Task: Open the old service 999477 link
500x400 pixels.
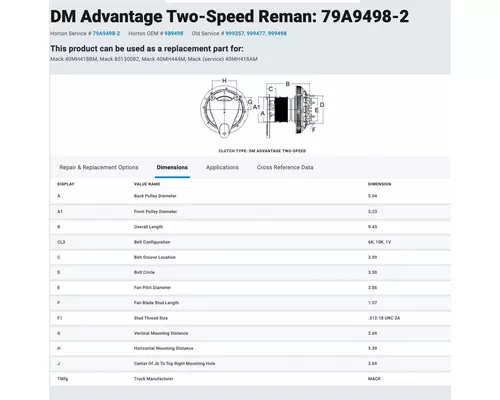Action: click(x=256, y=33)
